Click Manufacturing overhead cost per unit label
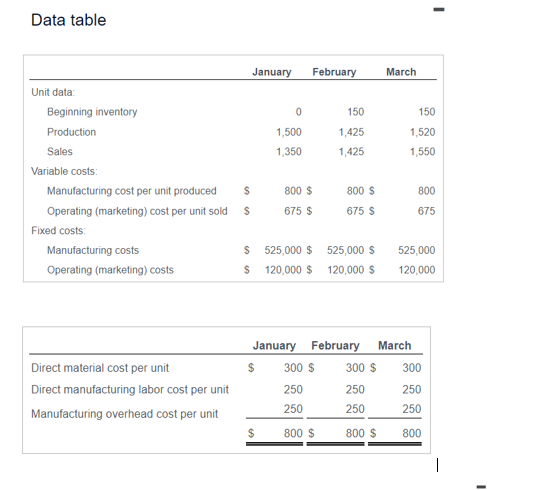Image resolution: width=540 pixels, height=490 pixels. (124, 414)
